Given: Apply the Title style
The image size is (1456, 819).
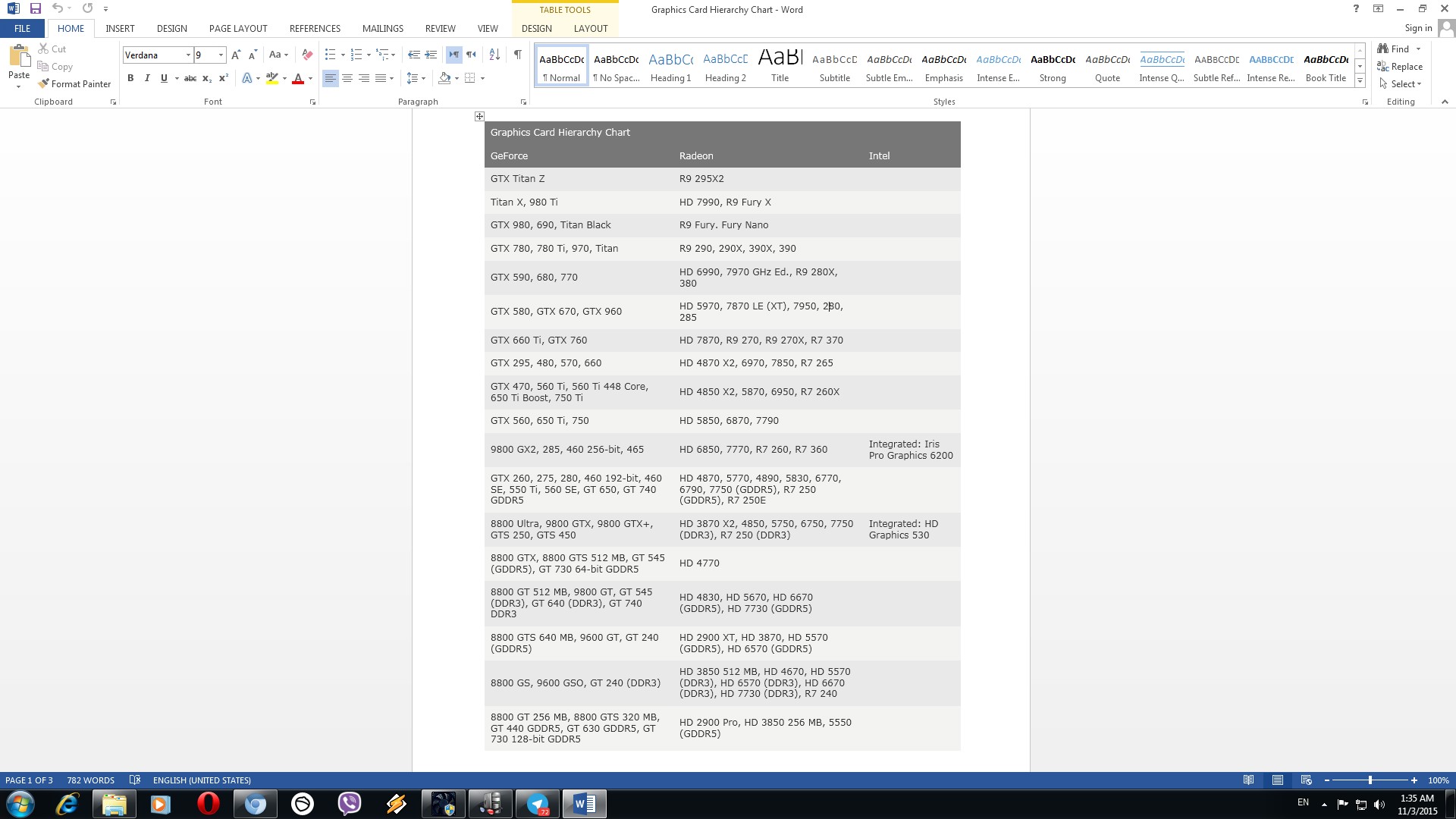Looking at the screenshot, I should [x=780, y=66].
